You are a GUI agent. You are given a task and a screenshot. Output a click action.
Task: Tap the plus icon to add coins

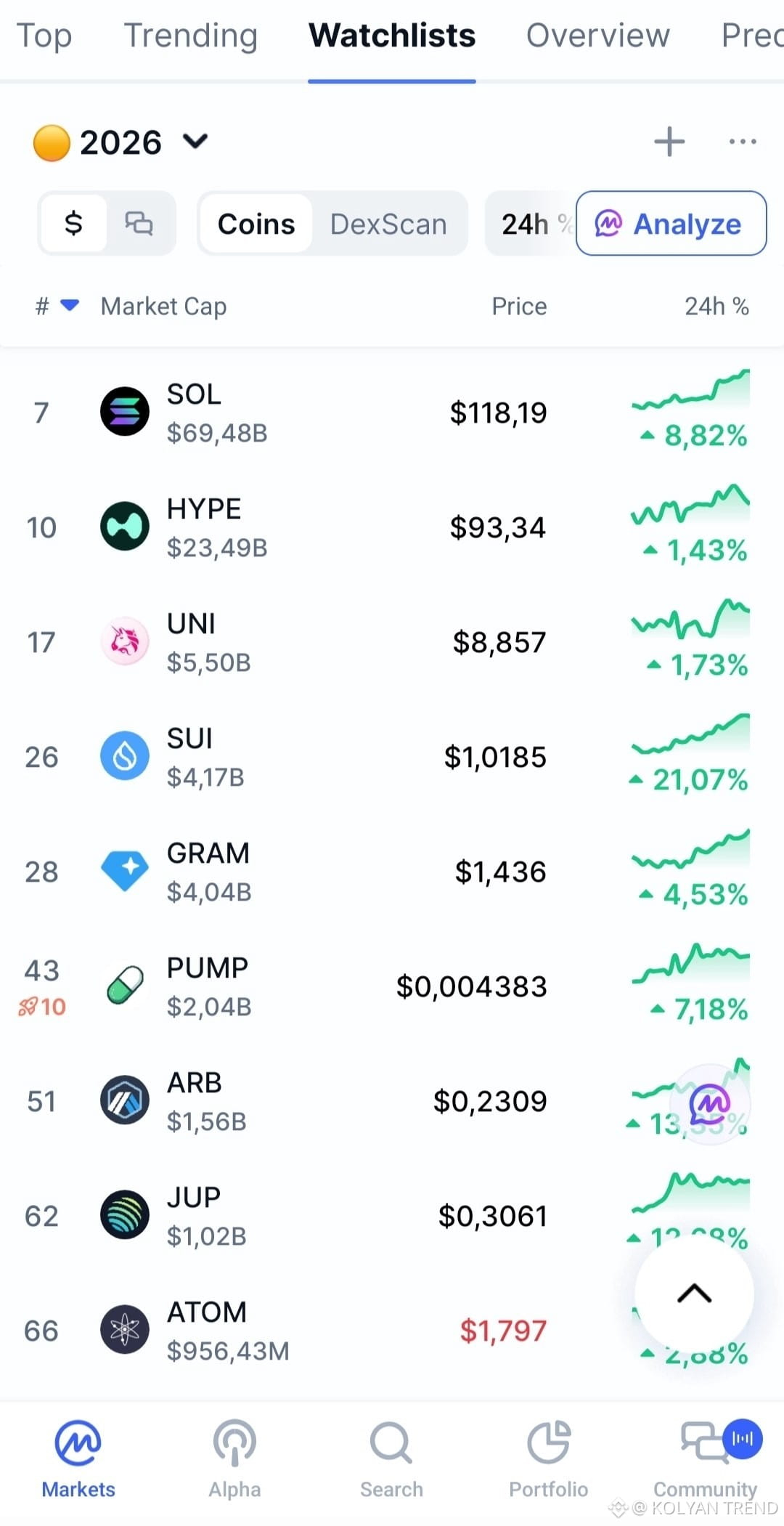669,142
